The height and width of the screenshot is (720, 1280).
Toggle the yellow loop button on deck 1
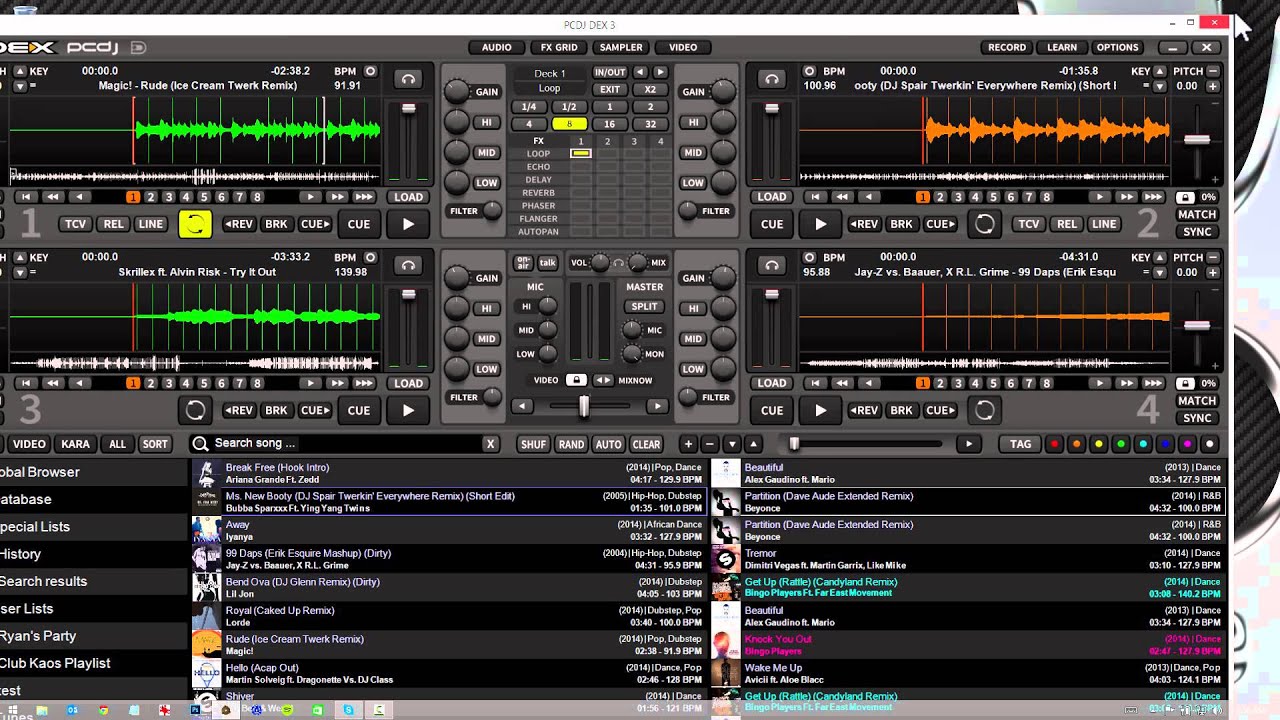coord(195,224)
